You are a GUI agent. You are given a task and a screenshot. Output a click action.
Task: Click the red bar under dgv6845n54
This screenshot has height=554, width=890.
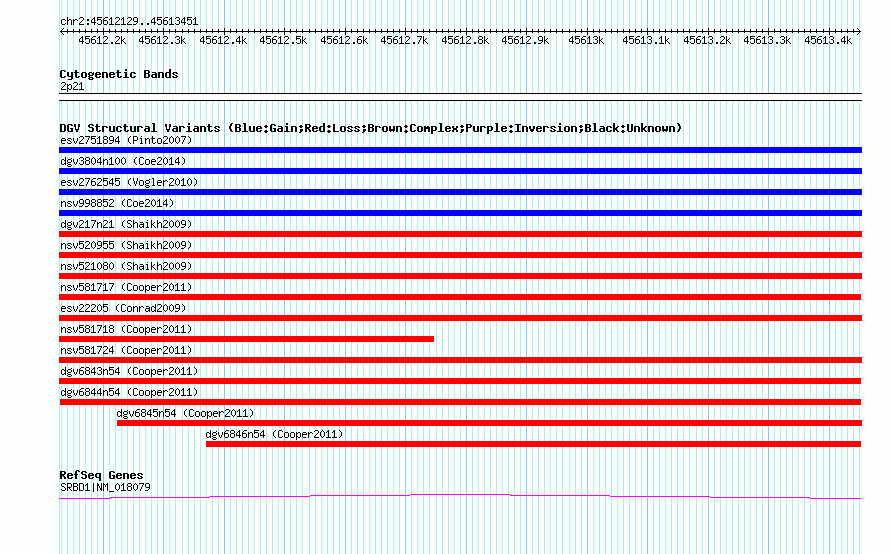pyautogui.click(x=489, y=423)
